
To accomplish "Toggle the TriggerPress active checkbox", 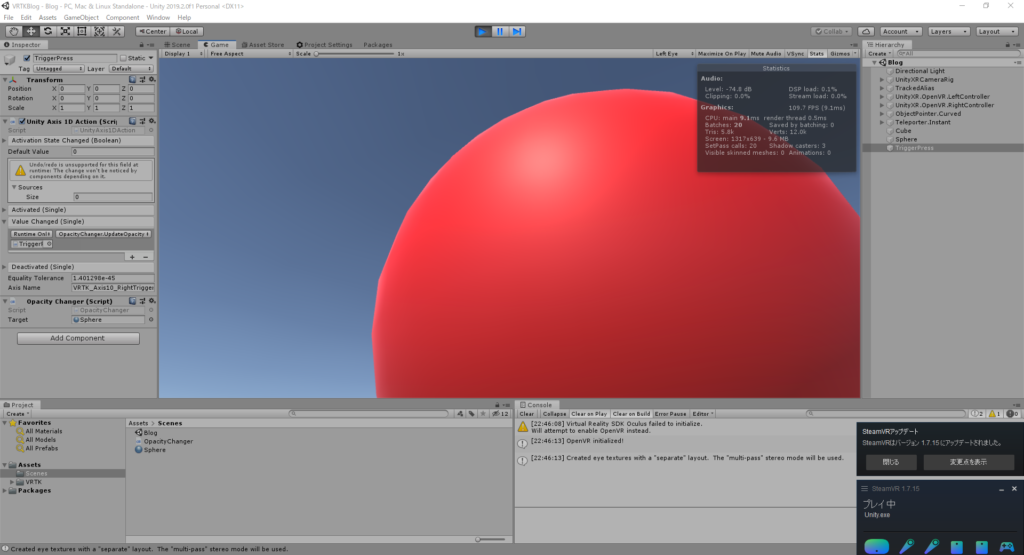I will pos(27,58).
